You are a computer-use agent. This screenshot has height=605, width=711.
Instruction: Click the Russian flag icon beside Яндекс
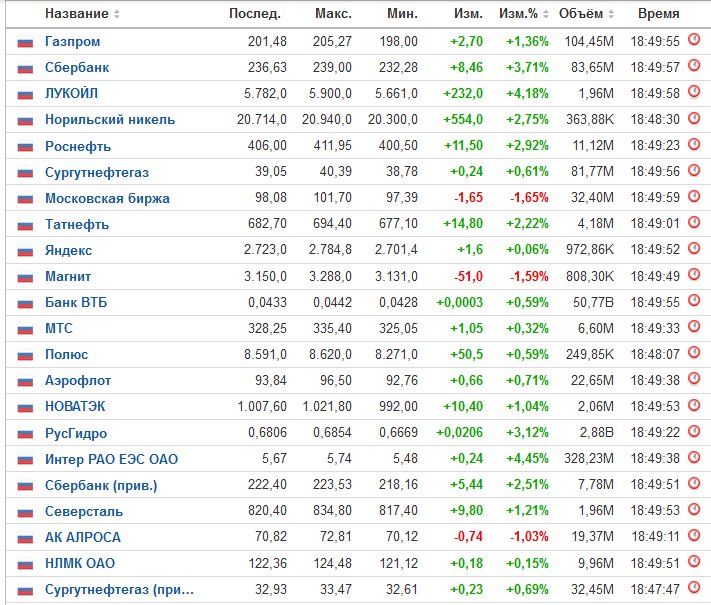click(25, 252)
